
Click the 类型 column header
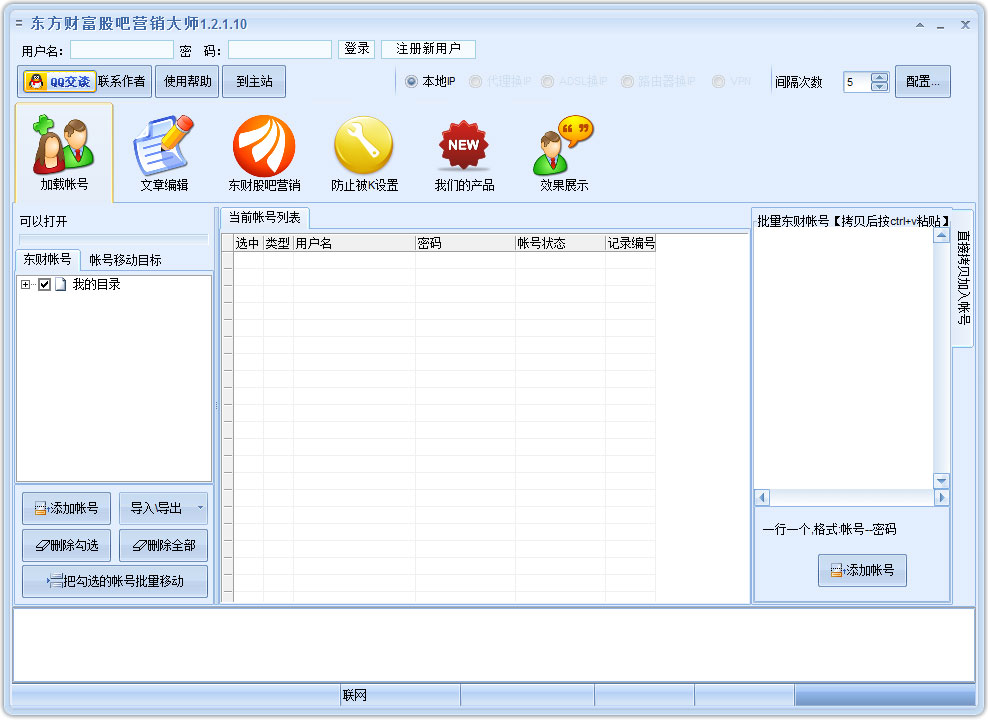[278, 243]
